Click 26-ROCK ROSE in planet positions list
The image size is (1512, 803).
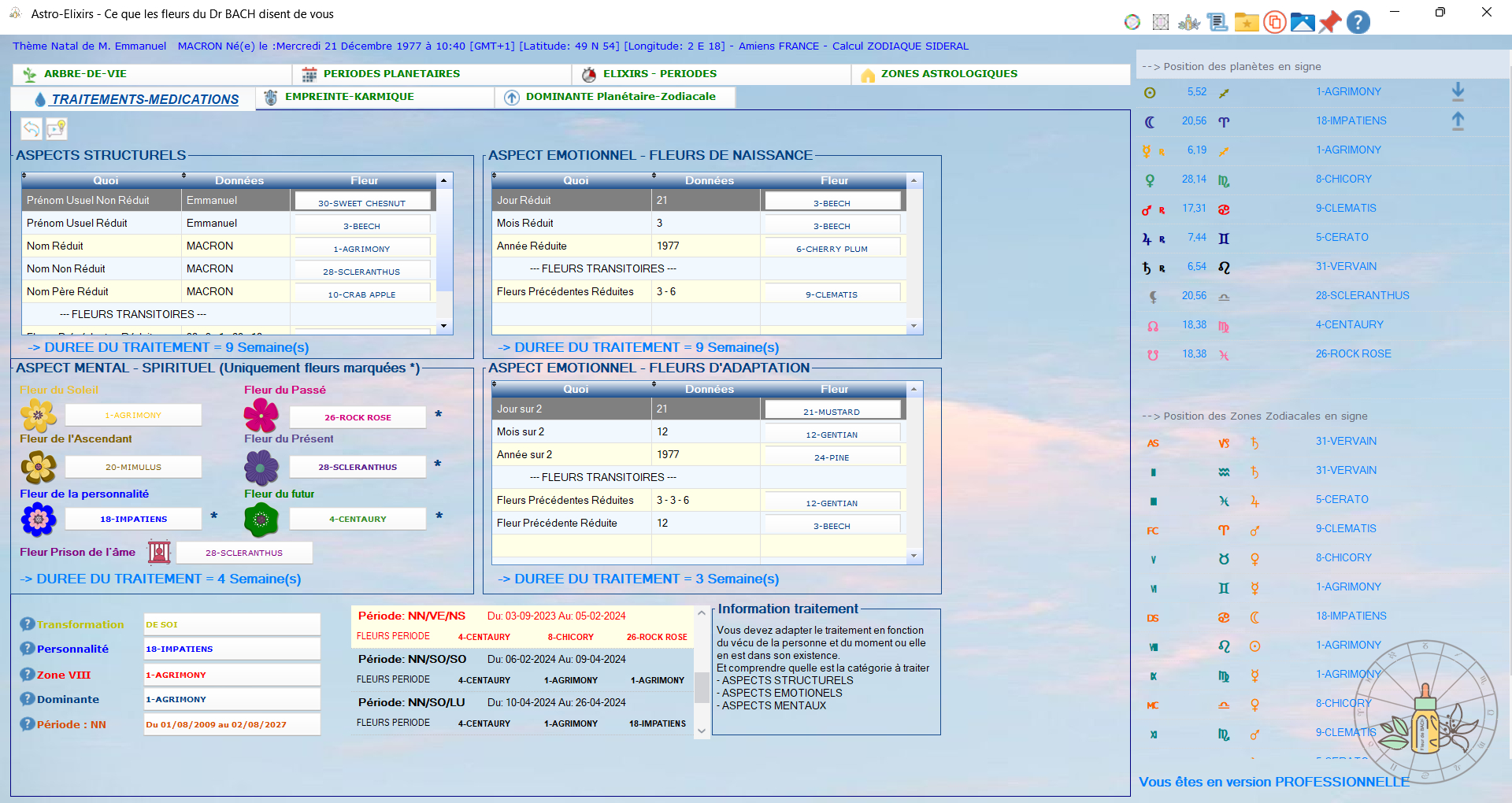pyautogui.click(x=1353, y=353)
